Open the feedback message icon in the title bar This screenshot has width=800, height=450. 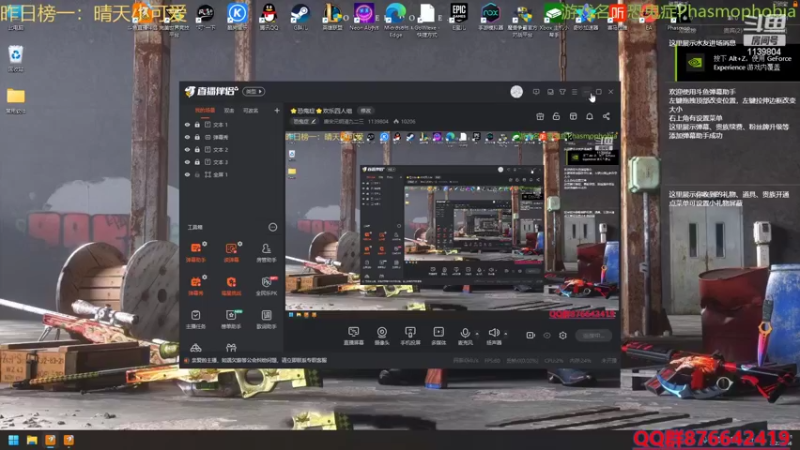coord(536,92)
